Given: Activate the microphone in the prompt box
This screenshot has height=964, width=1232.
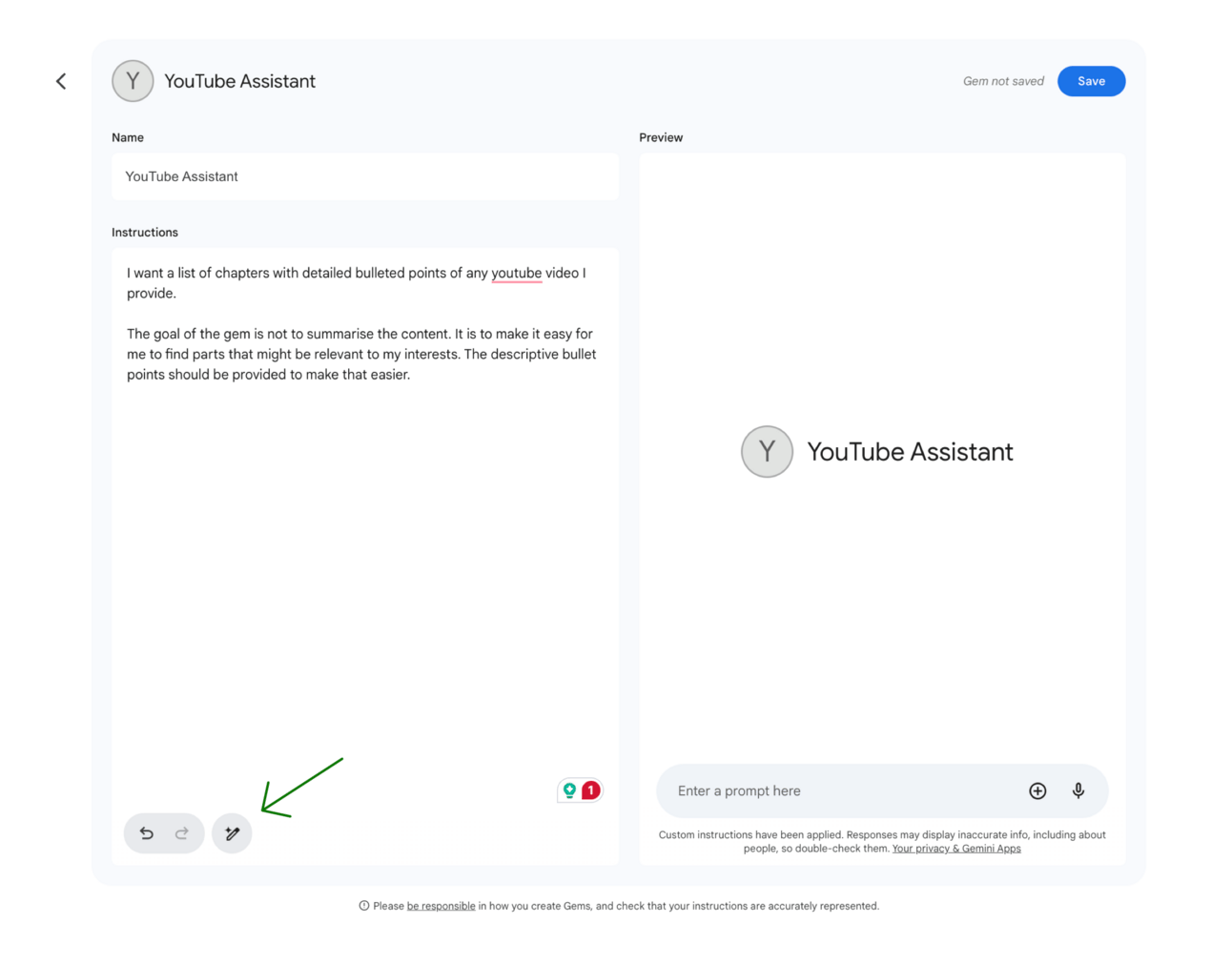Looking at the screenshot, I should point(1078,791).
